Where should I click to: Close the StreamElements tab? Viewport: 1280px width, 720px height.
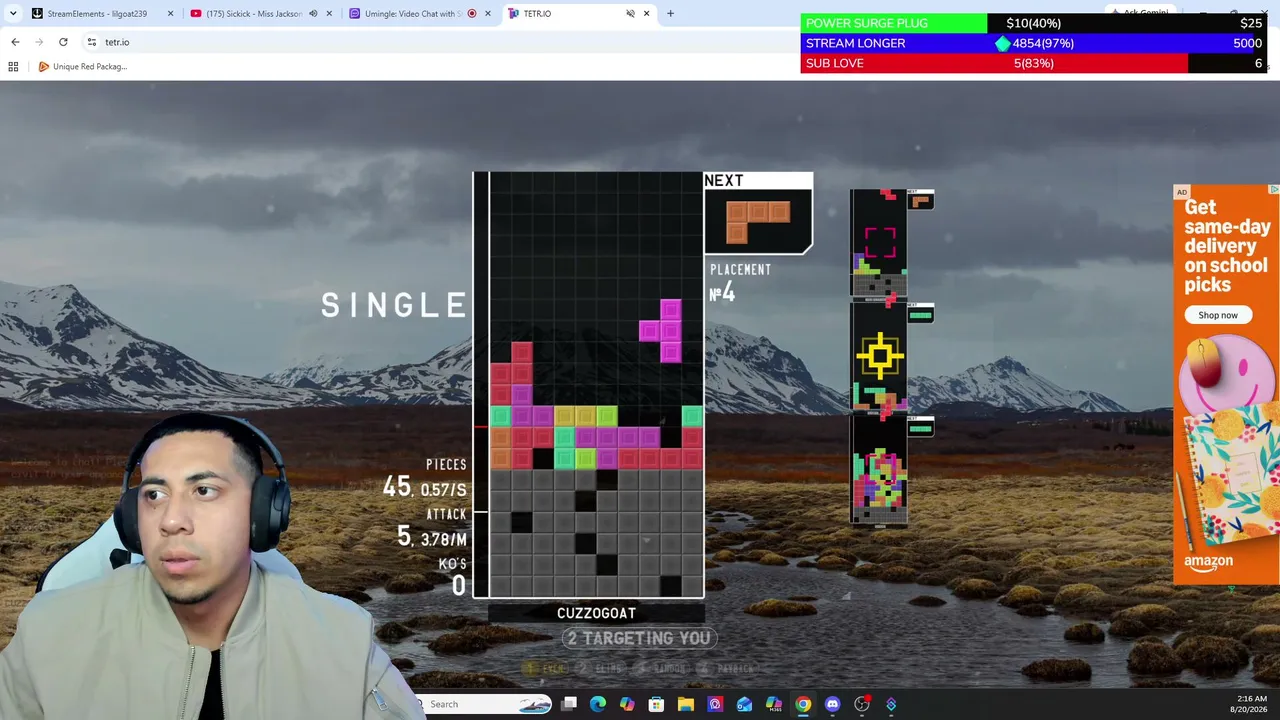[x=170, y=14]
